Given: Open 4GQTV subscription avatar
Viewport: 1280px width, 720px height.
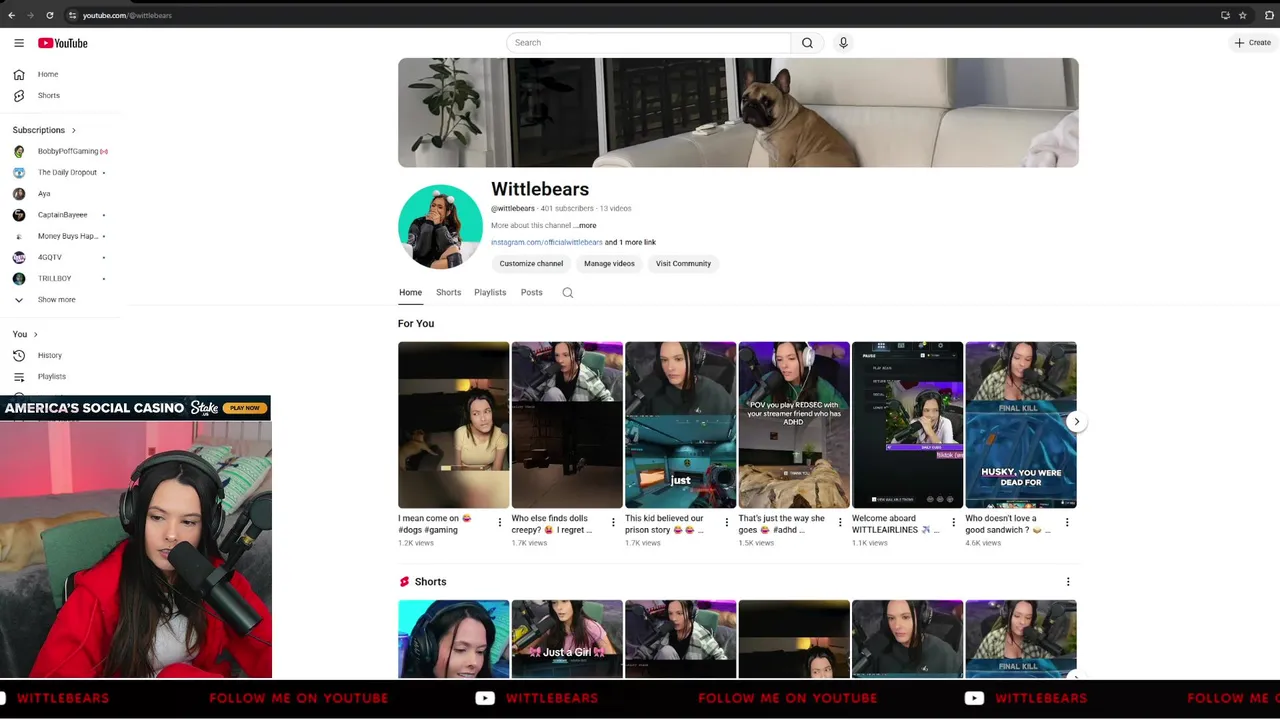Looking at the screenshot, I should 19,257.
